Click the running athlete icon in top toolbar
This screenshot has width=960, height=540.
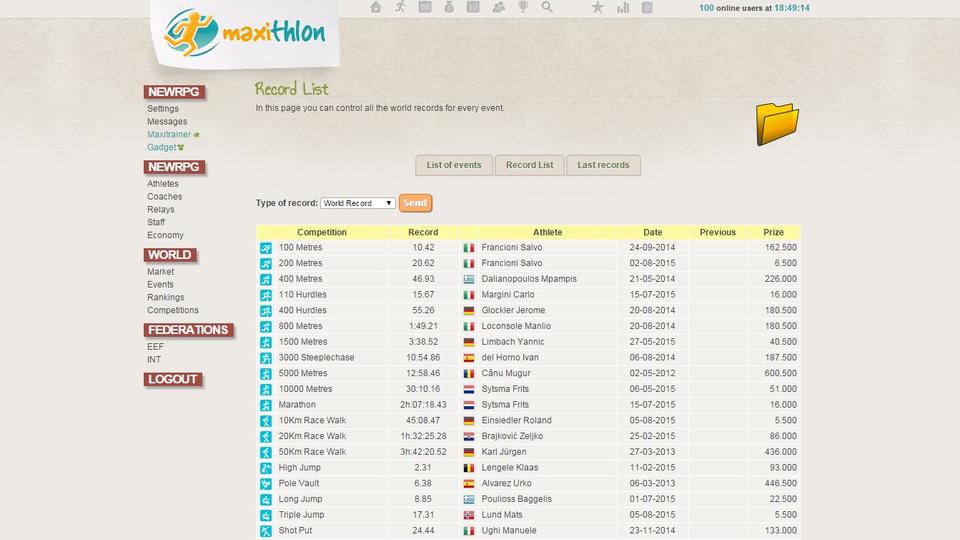400,7
